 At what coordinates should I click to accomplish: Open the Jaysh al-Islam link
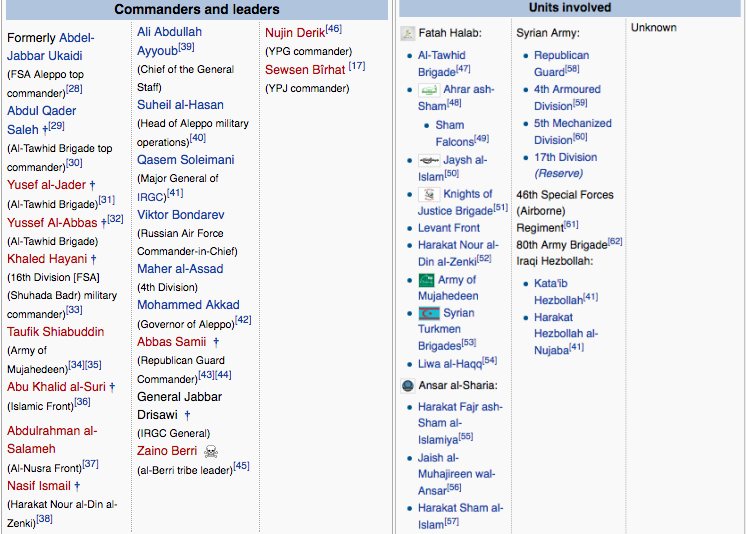click(x=453, y=169)
